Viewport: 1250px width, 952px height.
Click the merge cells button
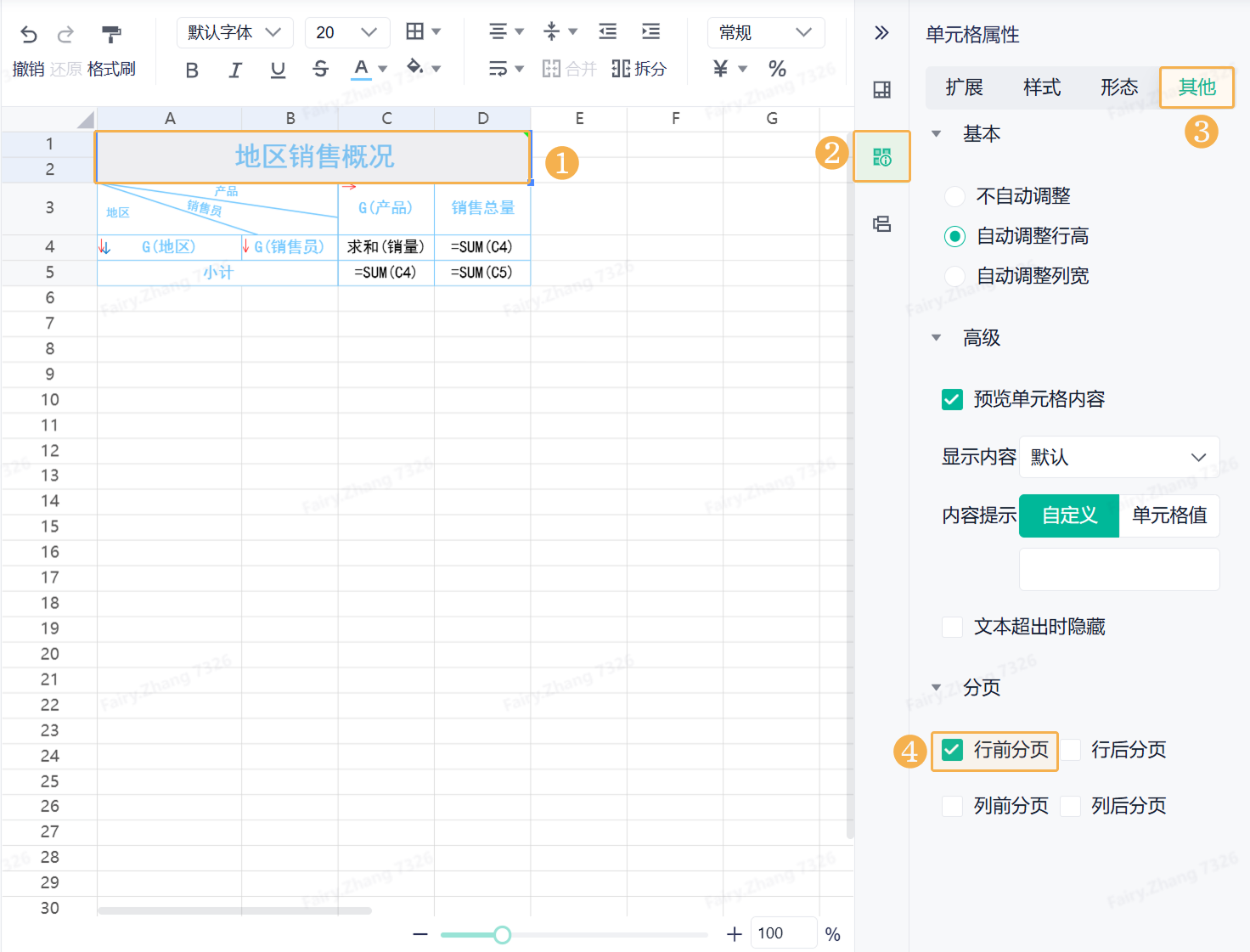coord(570,68)
